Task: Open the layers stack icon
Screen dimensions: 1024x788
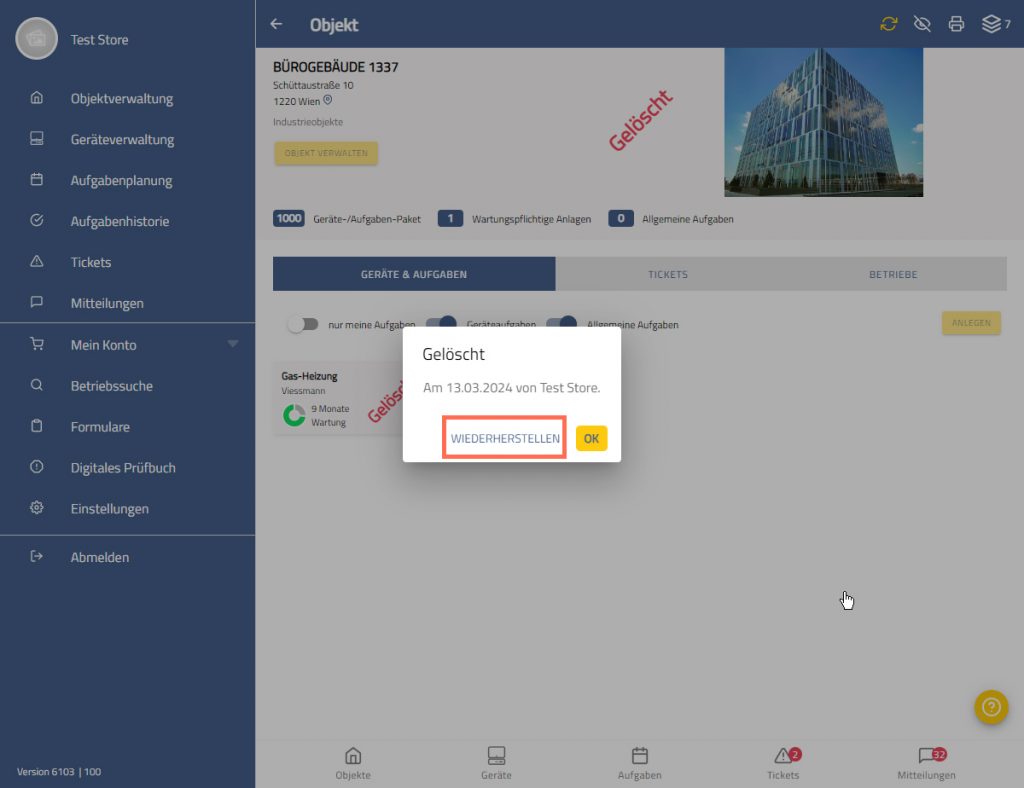Action: click(x=991, y=24)
